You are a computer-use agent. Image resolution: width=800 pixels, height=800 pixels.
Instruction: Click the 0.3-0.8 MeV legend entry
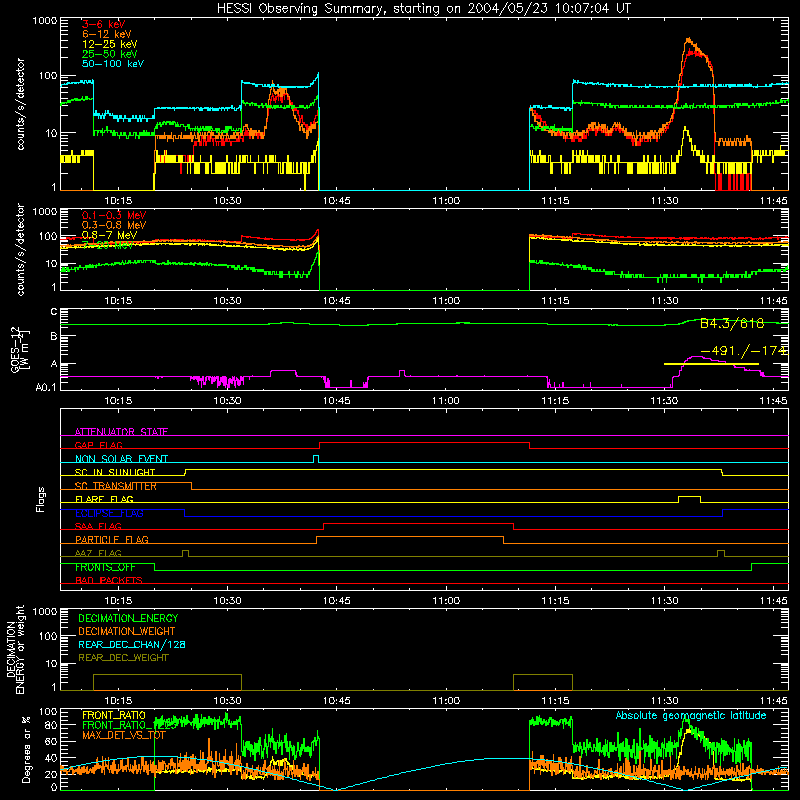click(x=114, y=225)
